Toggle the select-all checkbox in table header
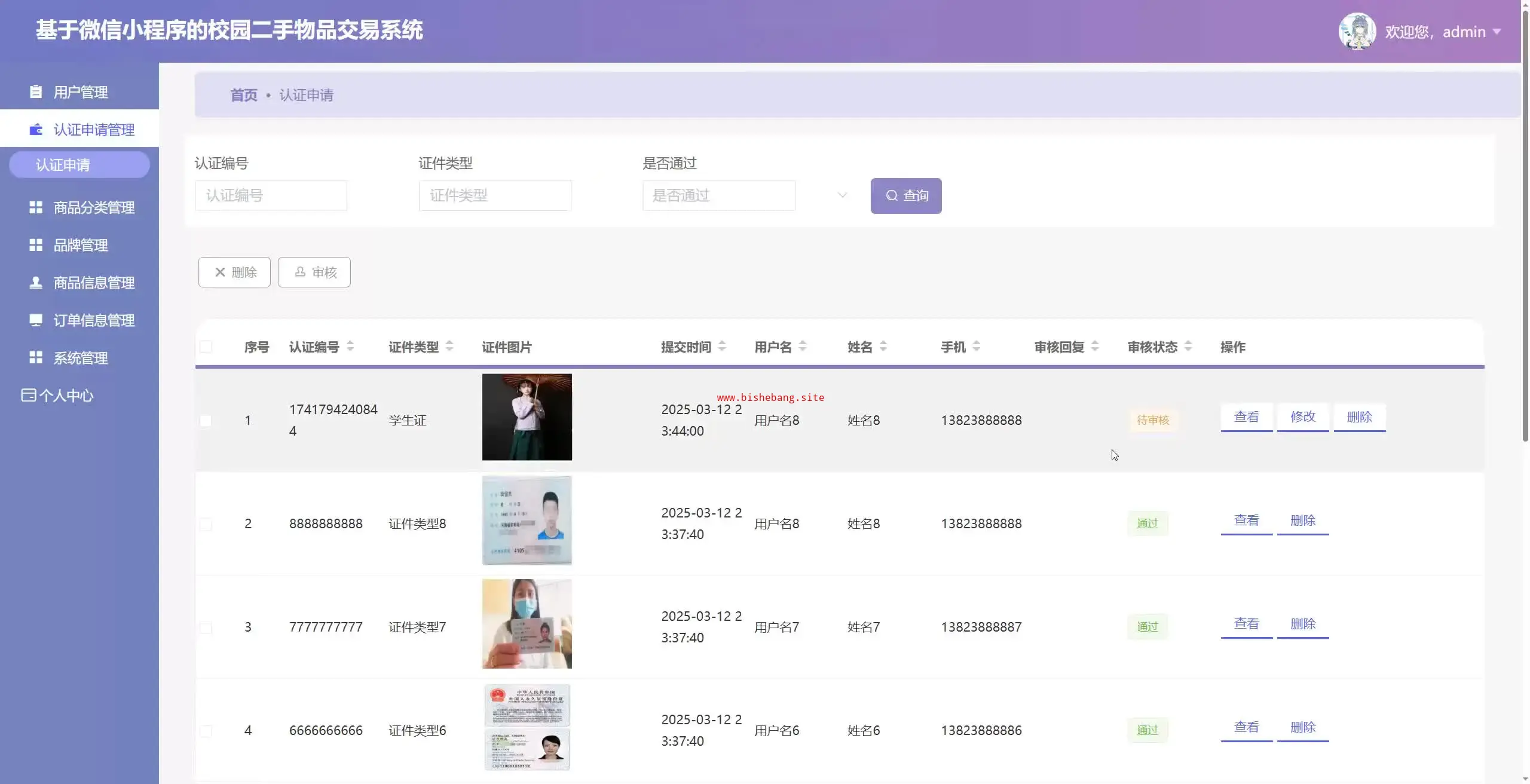The width and height of the screenshot is (1530, 784). click(x=206, y=347)
